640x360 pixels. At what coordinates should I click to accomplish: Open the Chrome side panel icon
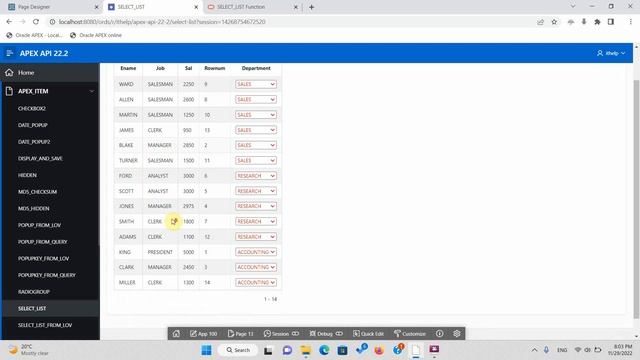click(x=611, y=22)
